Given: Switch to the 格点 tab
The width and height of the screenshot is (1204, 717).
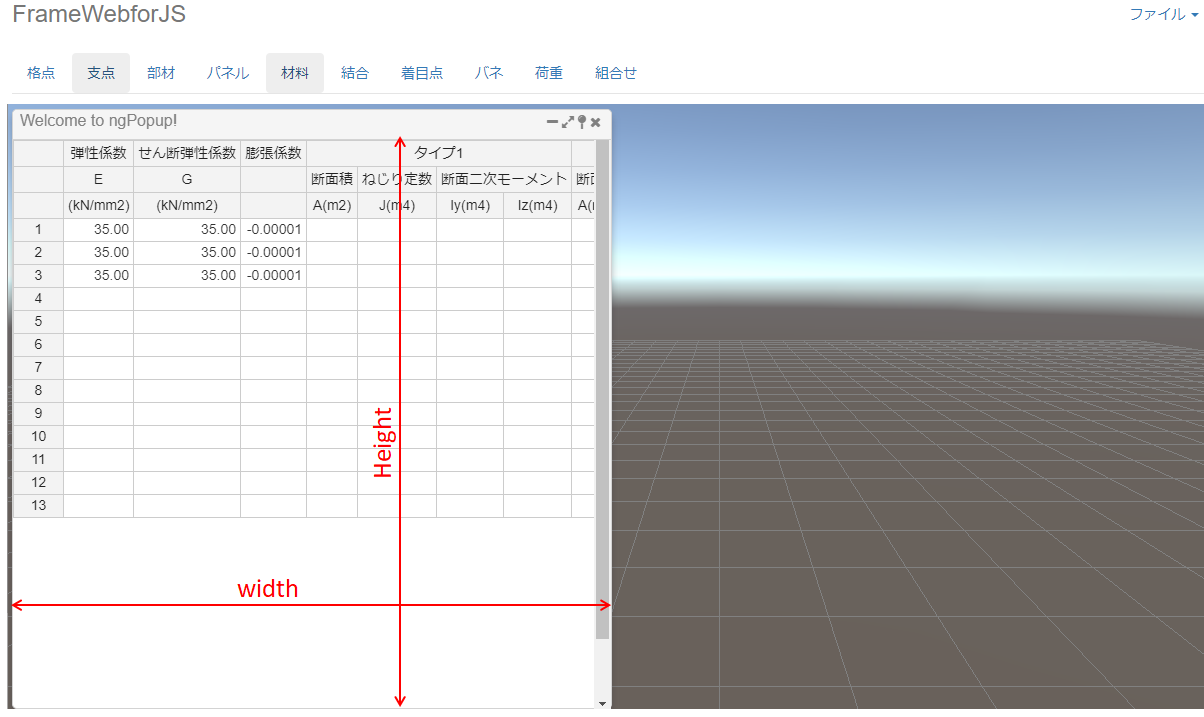Looking at the screenshot, I should point(40,72).
